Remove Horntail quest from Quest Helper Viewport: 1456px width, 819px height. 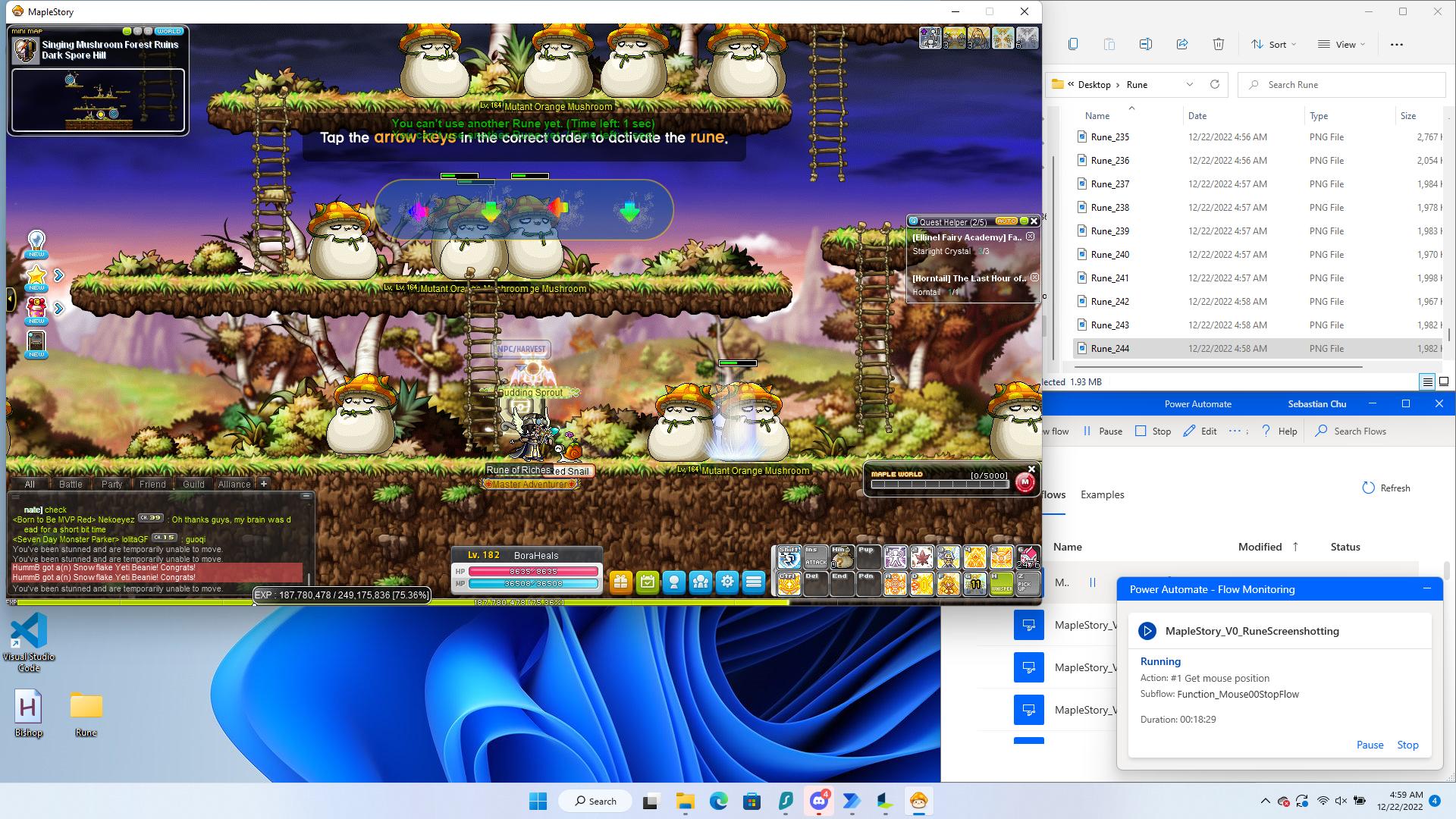click(1034, 278)
